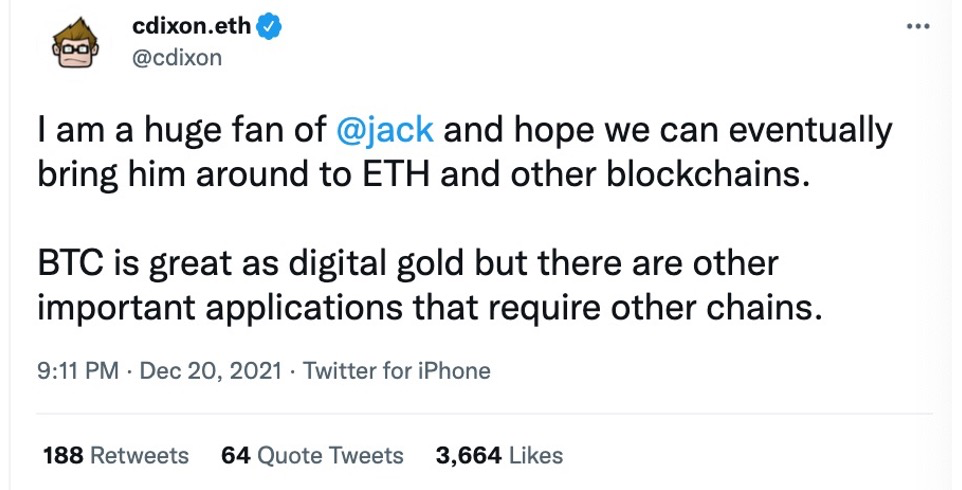
Task: Open cdixon's cartoon profile avatar
Action: [x=75, y=43]
